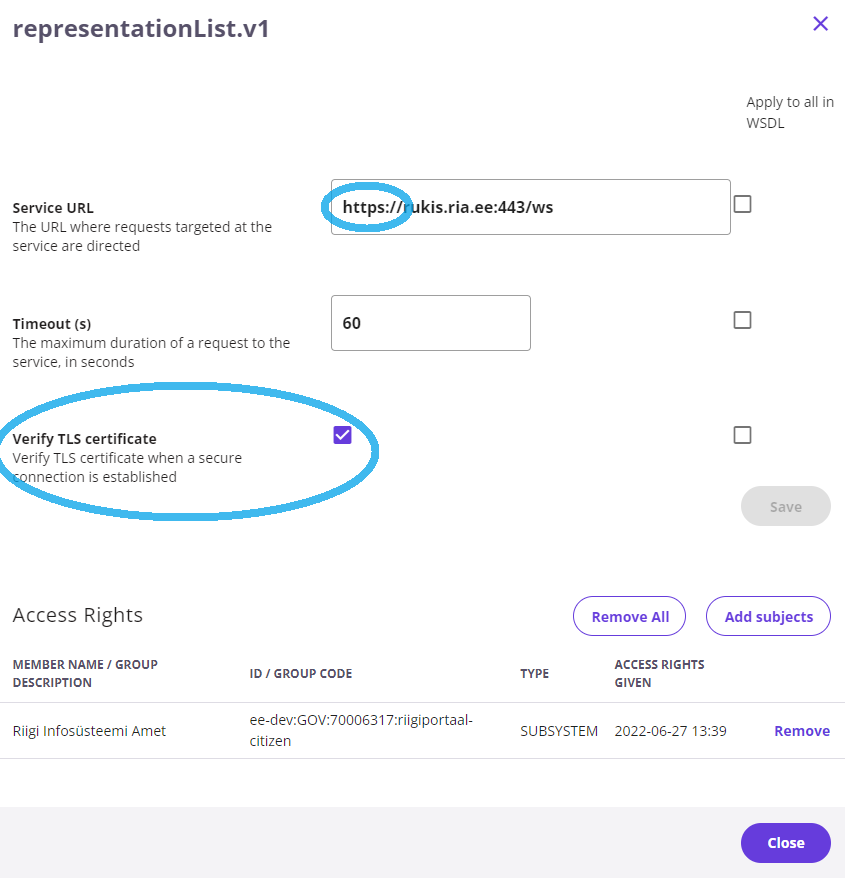
Task: Click the ID / Group Code column header
Action: (300, 674)
